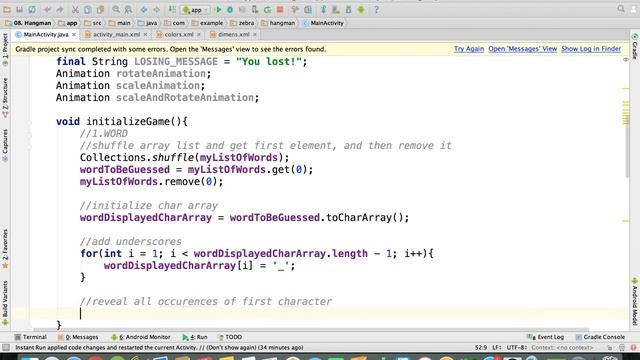Select the app breadcrumb folder
The height and width of the screenshot is (360, 640).
click(67, 23)
